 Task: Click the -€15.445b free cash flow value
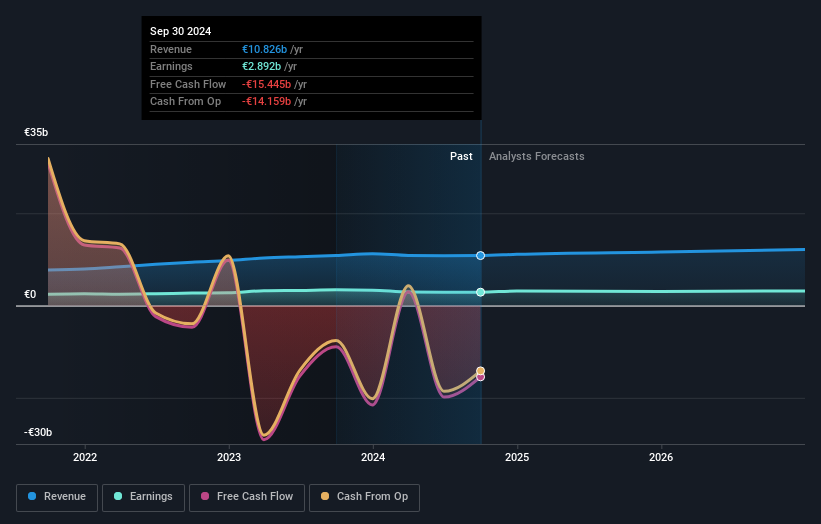(x=267, y=84)
